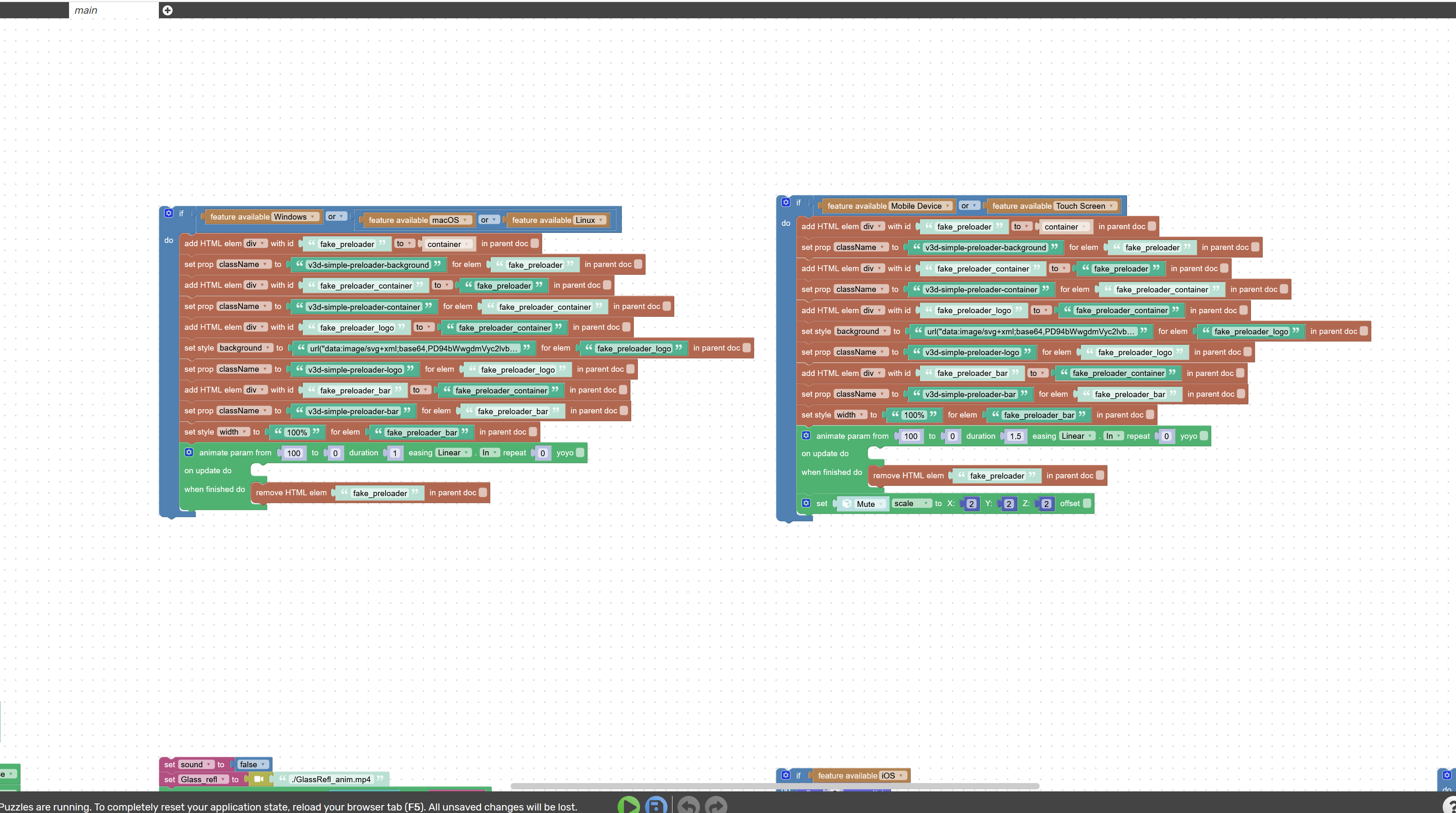1456x813 pixels.
Task: Edit right animate duration value 1.5
Action: 1016,436
